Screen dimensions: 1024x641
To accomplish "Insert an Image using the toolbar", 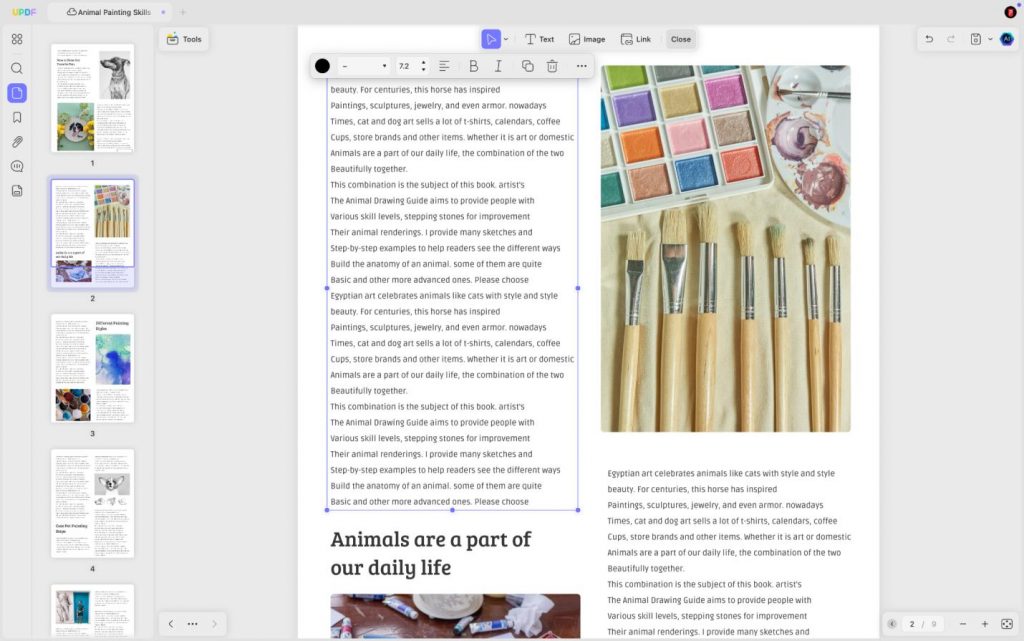I will (x=586, y=39).
